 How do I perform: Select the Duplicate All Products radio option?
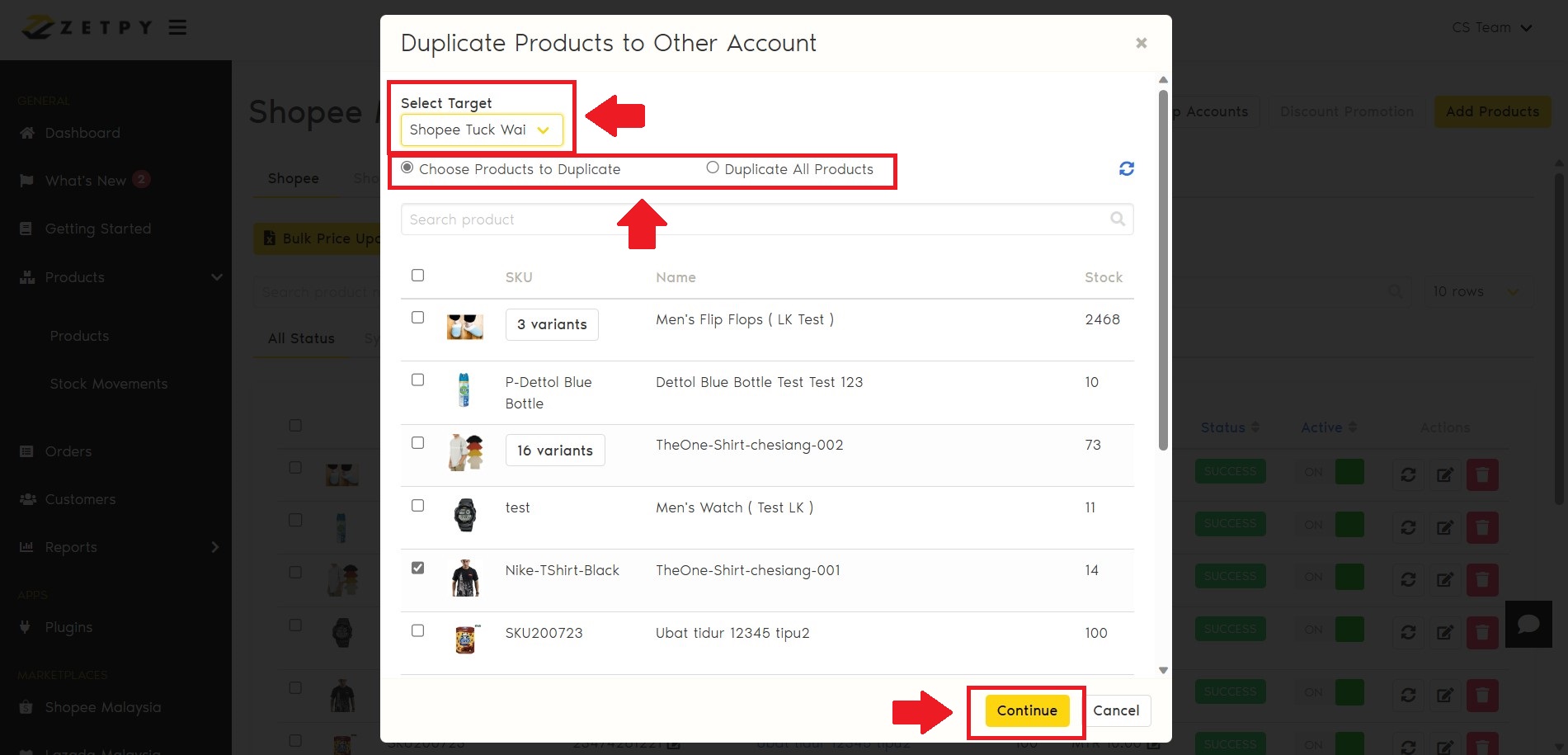click(713, 168)
